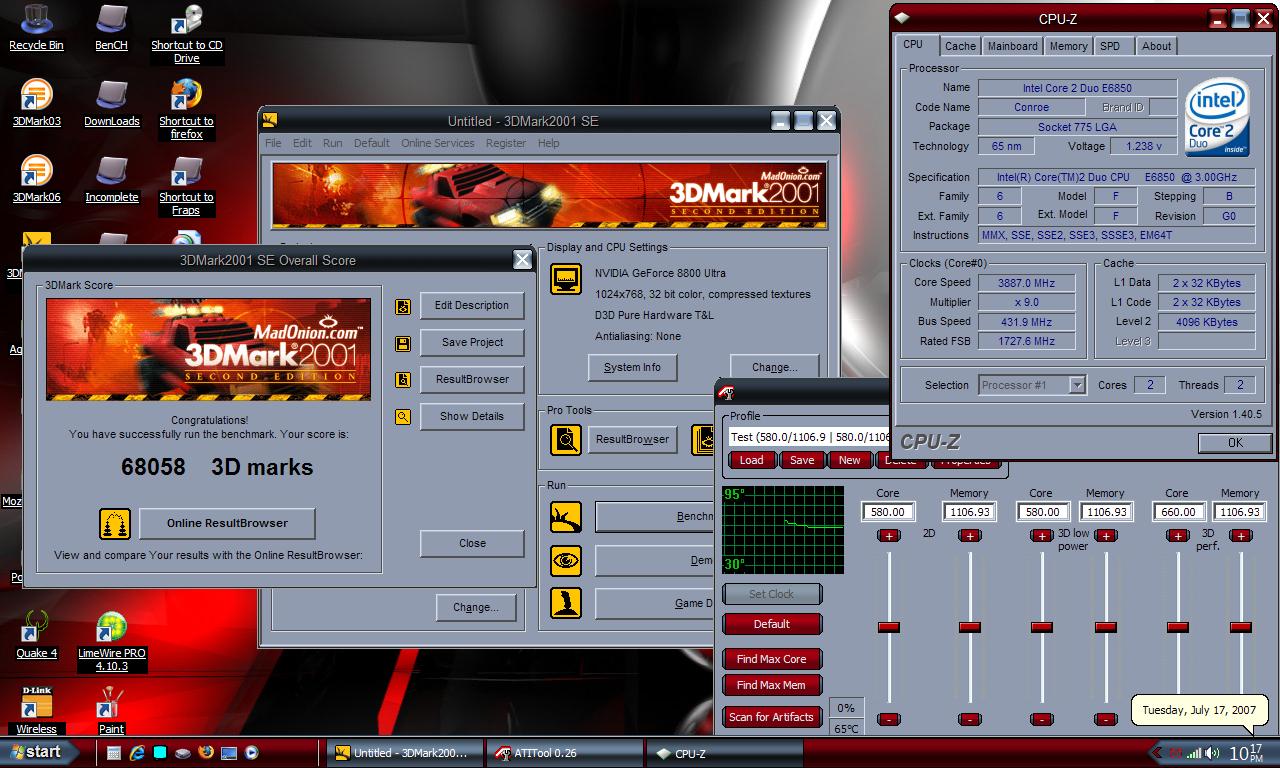The image size is (1280, 768).
Task: Decrease 2D Memory clock with minus button
Action: click(969, 719)
